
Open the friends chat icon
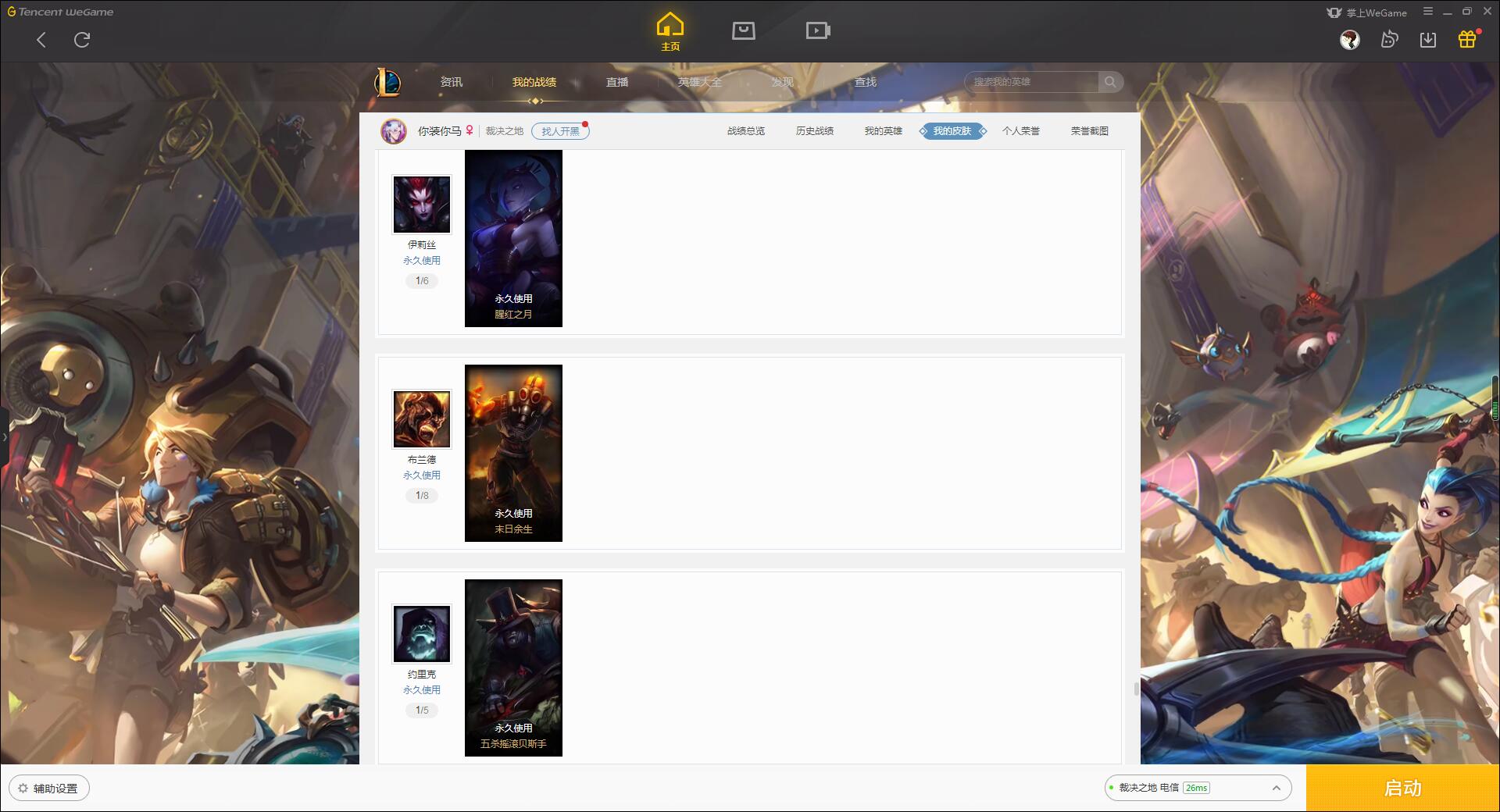pyautogui.click(x=1389, y=40)
